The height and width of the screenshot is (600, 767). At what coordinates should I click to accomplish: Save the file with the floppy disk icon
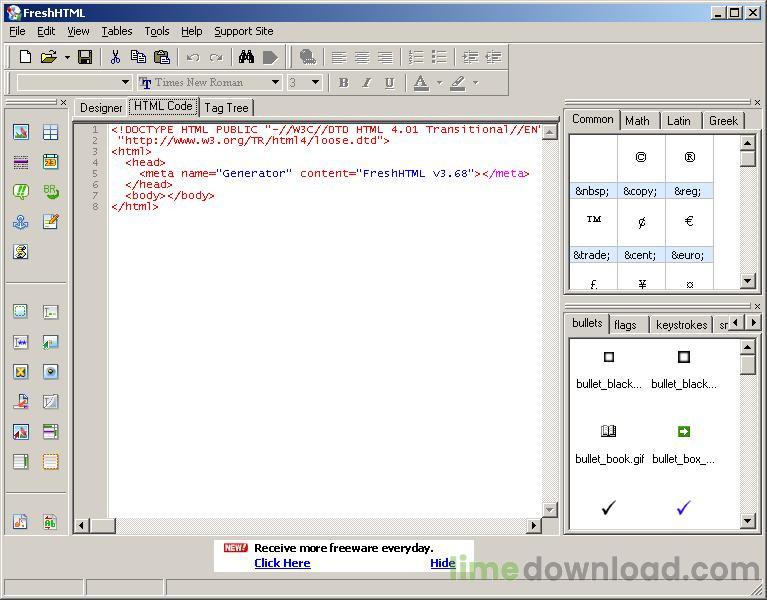pos(85,57)
